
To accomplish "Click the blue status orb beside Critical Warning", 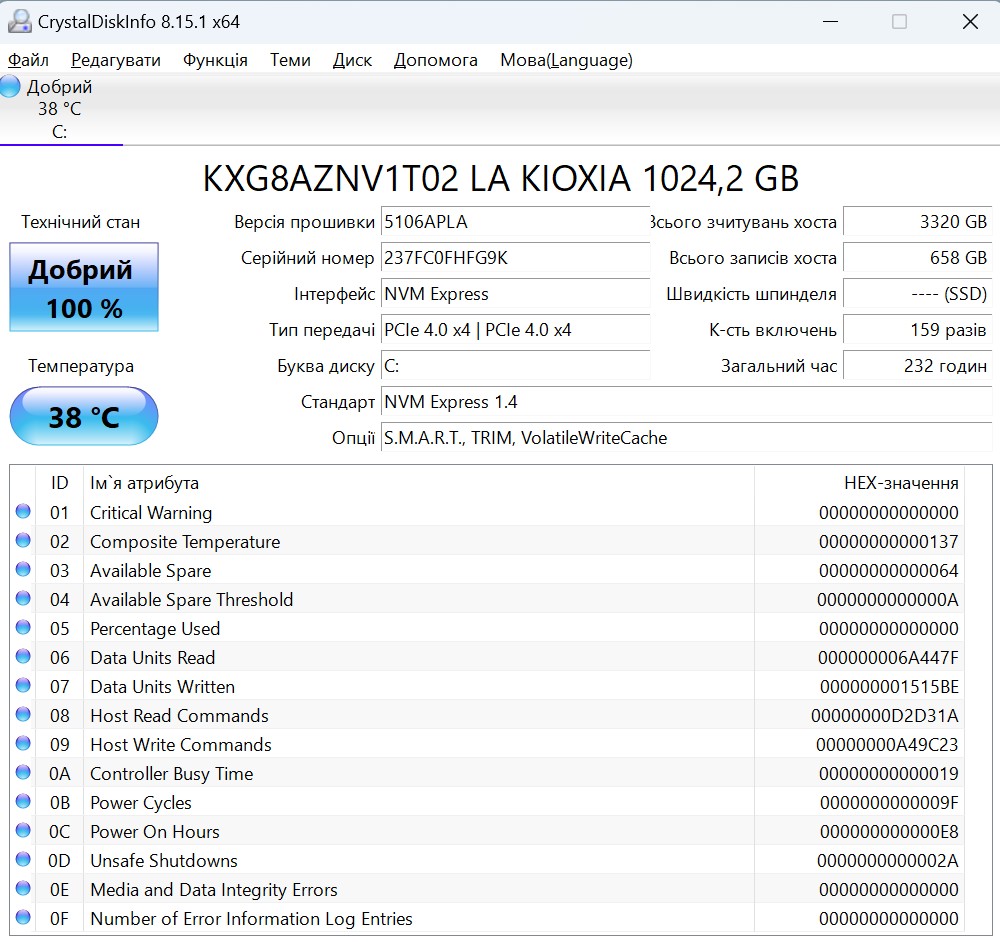I will point(23,512).
